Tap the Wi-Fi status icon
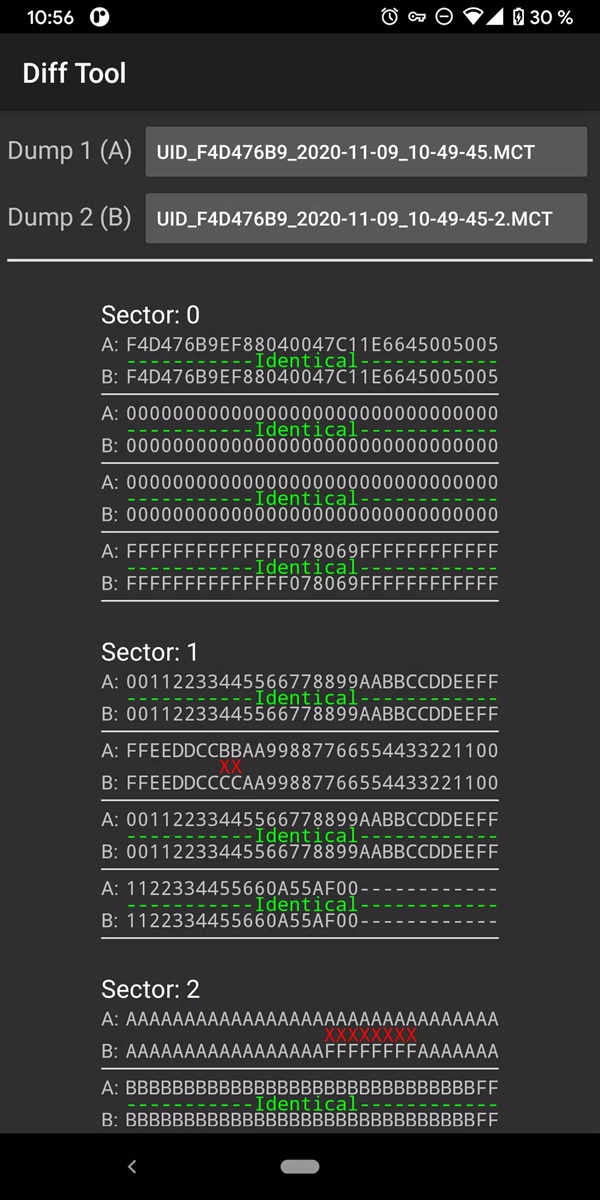 click(x=474, y=16)
